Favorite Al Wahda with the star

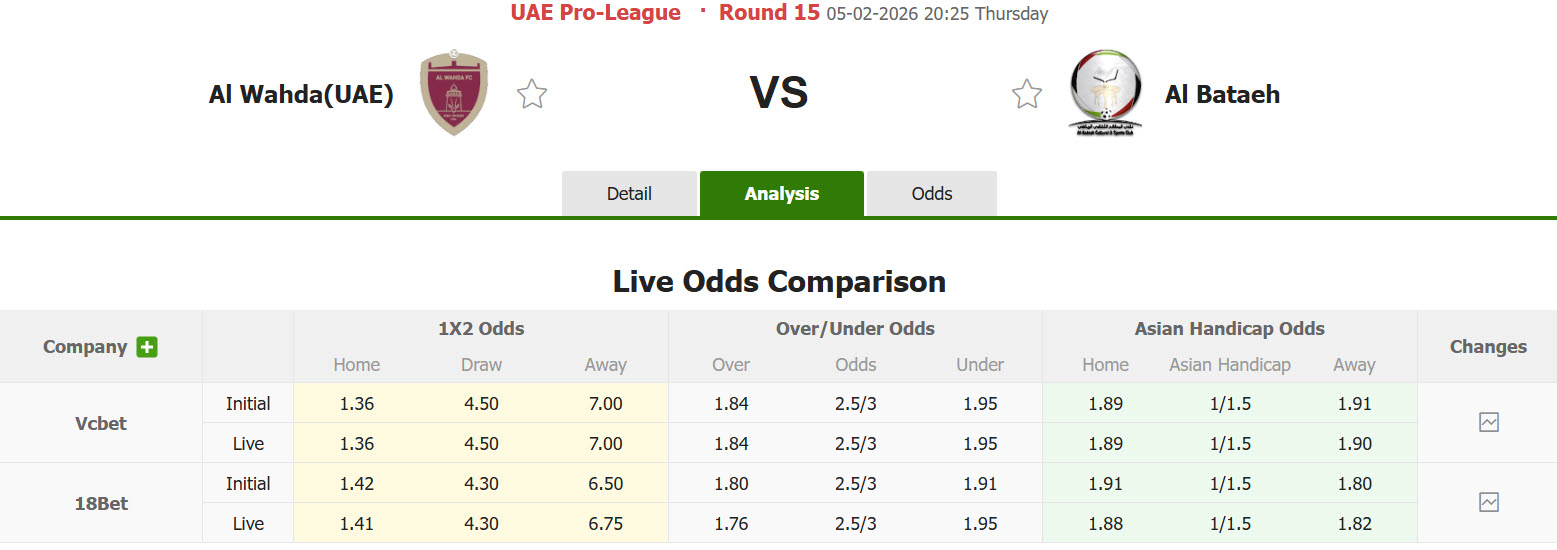(532, 95)
